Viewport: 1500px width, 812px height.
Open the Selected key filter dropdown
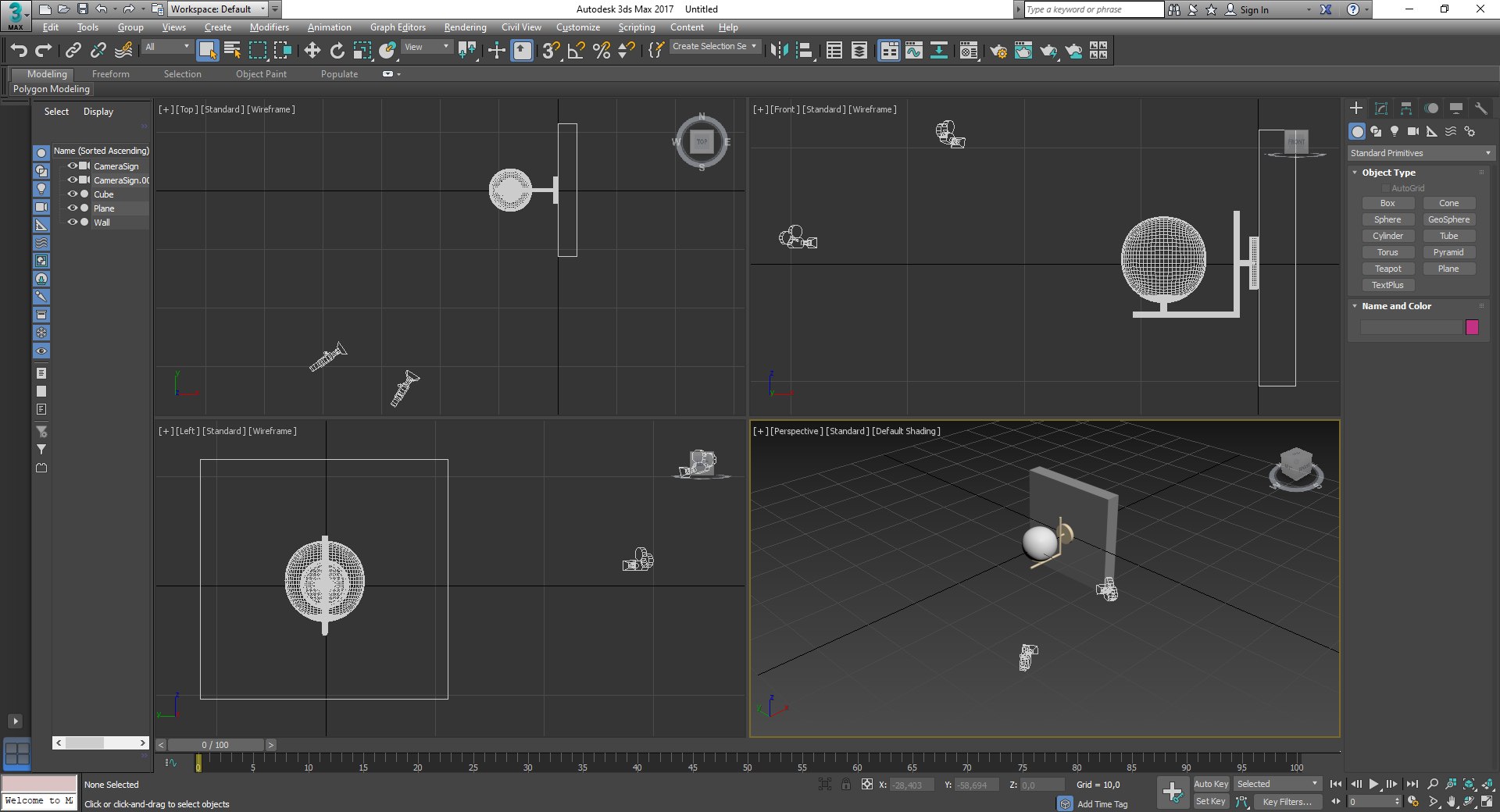[1277, 784]
